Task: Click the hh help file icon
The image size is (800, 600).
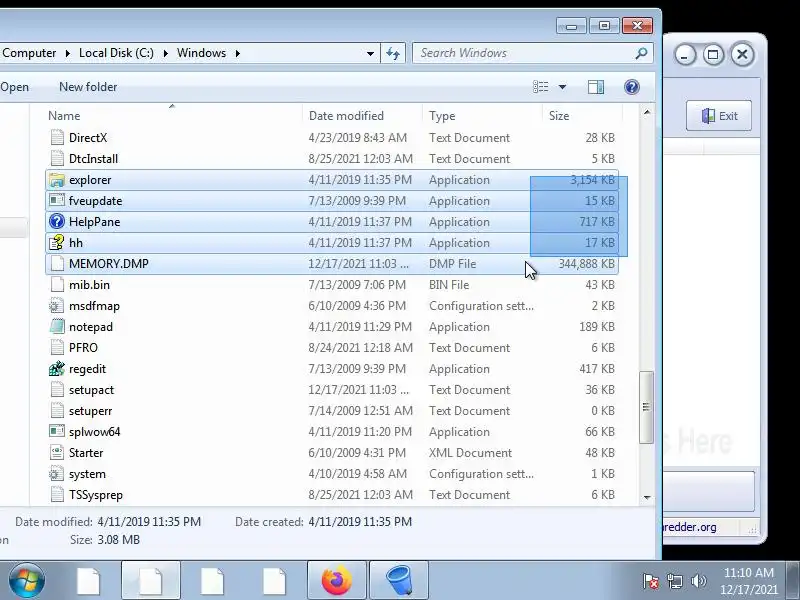Action: (57, 243)
